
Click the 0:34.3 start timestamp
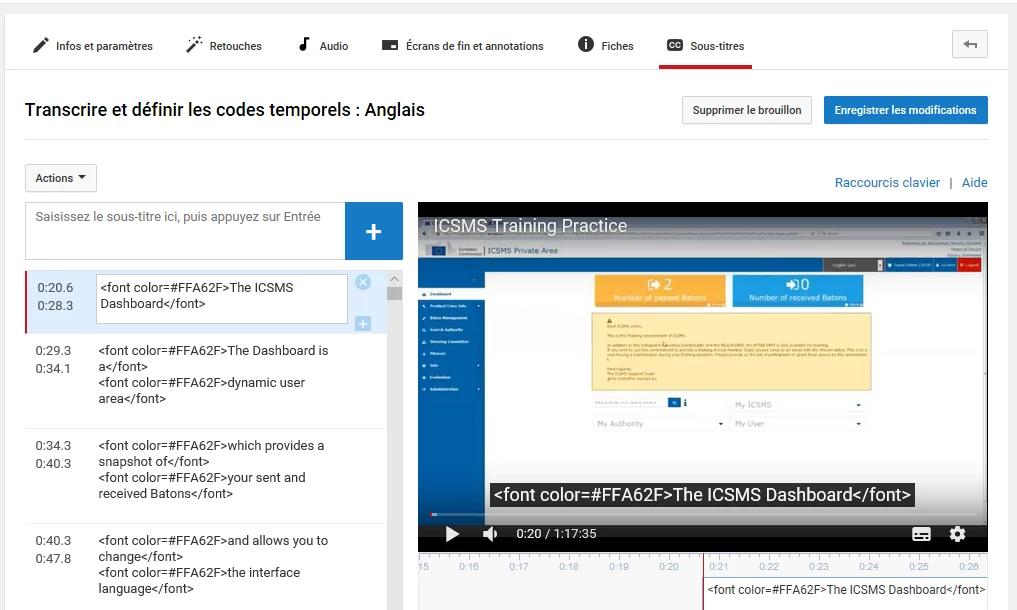click(x=53, y=446)
